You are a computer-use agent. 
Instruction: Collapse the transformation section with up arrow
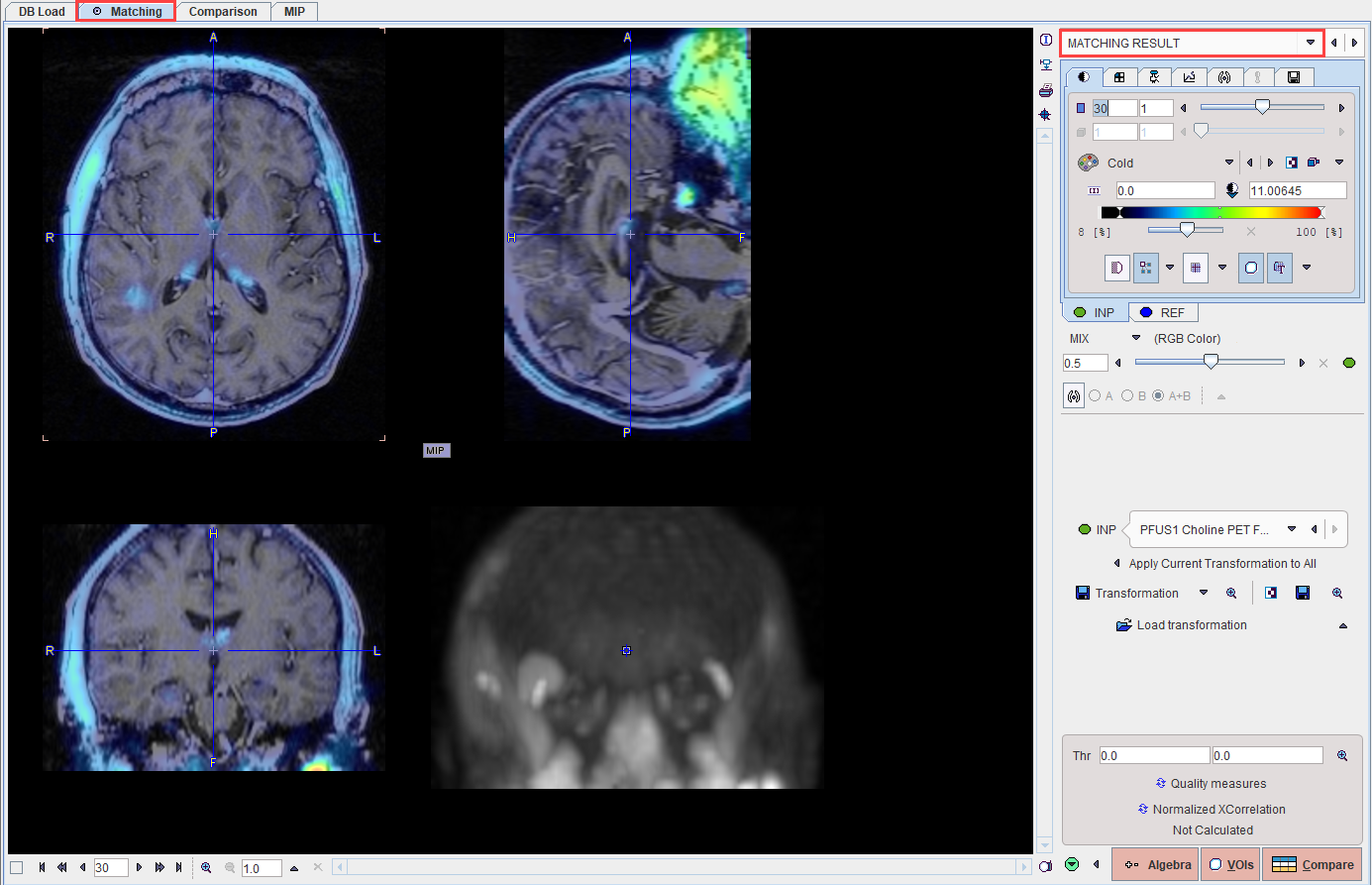[x=1343, y=625]
